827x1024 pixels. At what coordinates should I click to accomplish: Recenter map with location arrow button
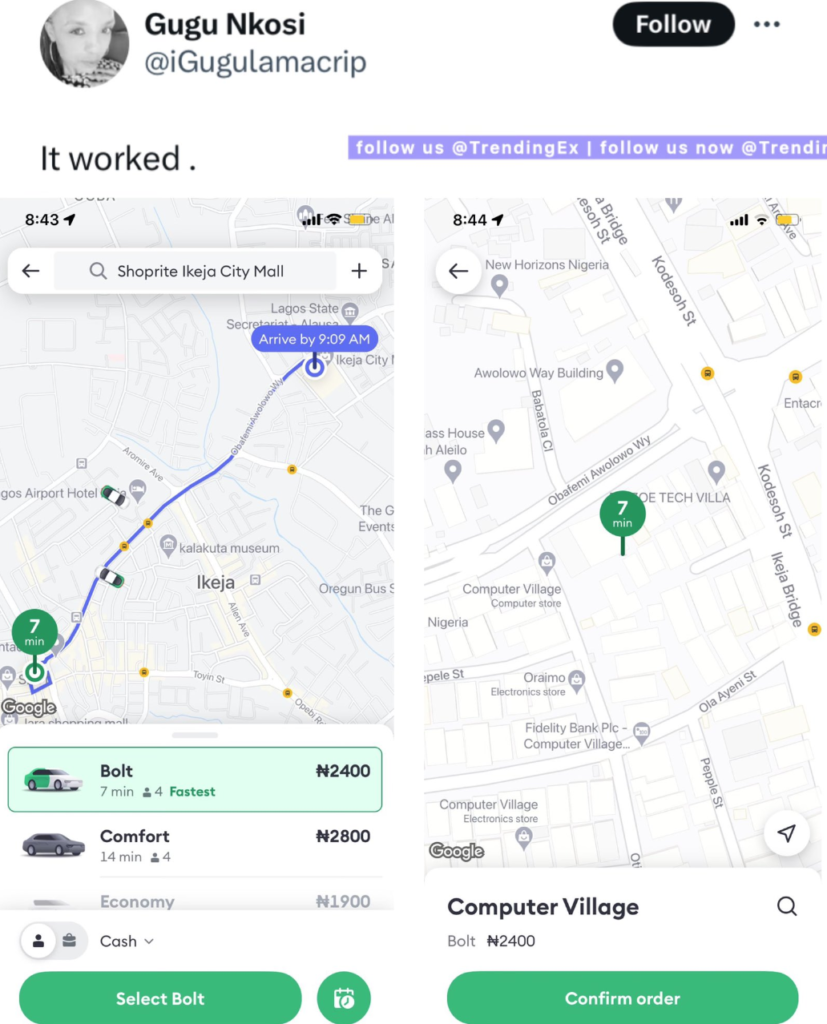pos(786,833)
